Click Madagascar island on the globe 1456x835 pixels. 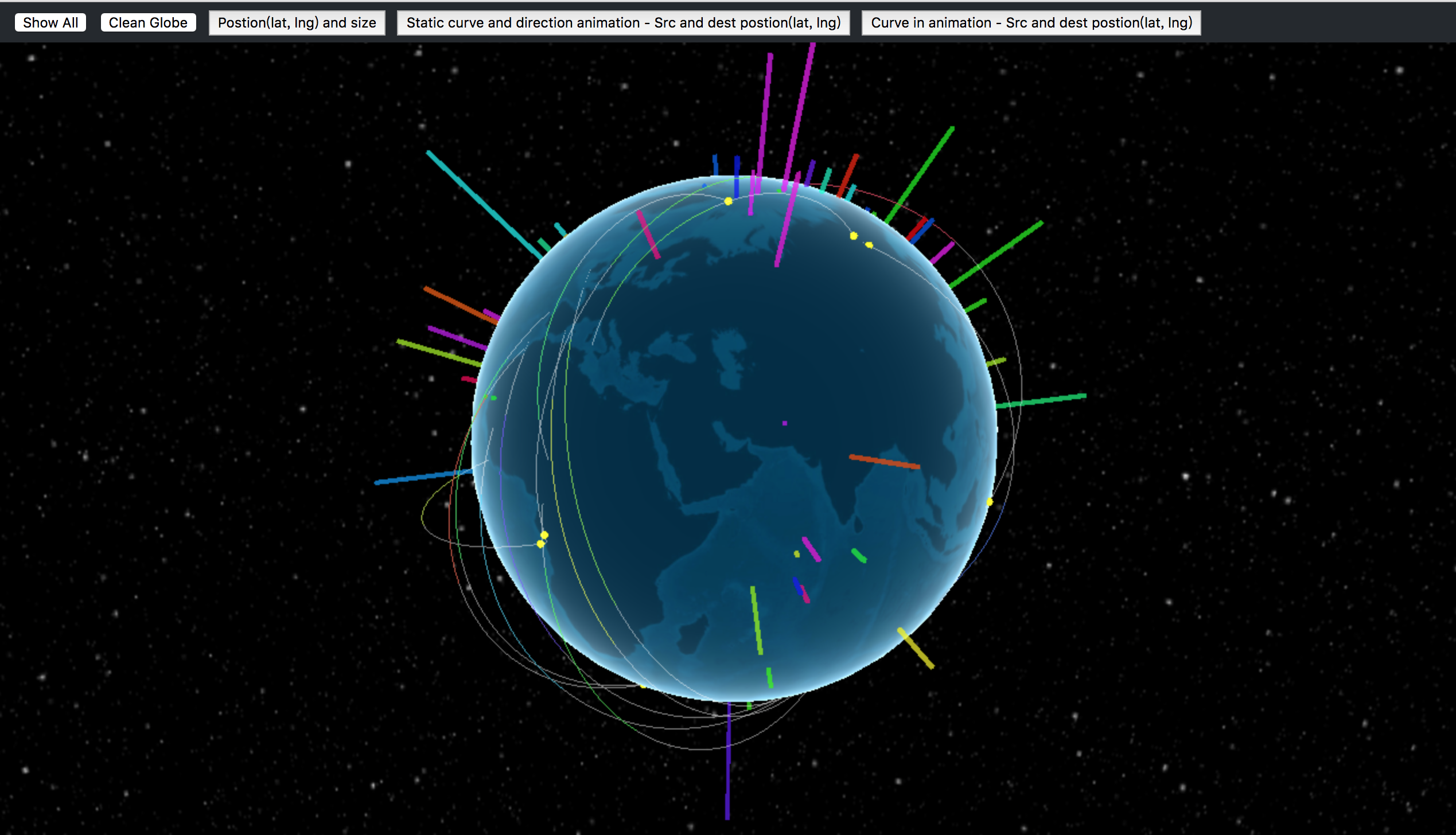tap(691, 635)
